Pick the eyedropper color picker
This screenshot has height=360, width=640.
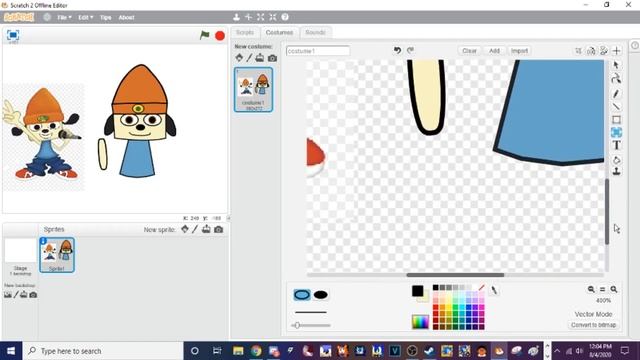[494, 290]
